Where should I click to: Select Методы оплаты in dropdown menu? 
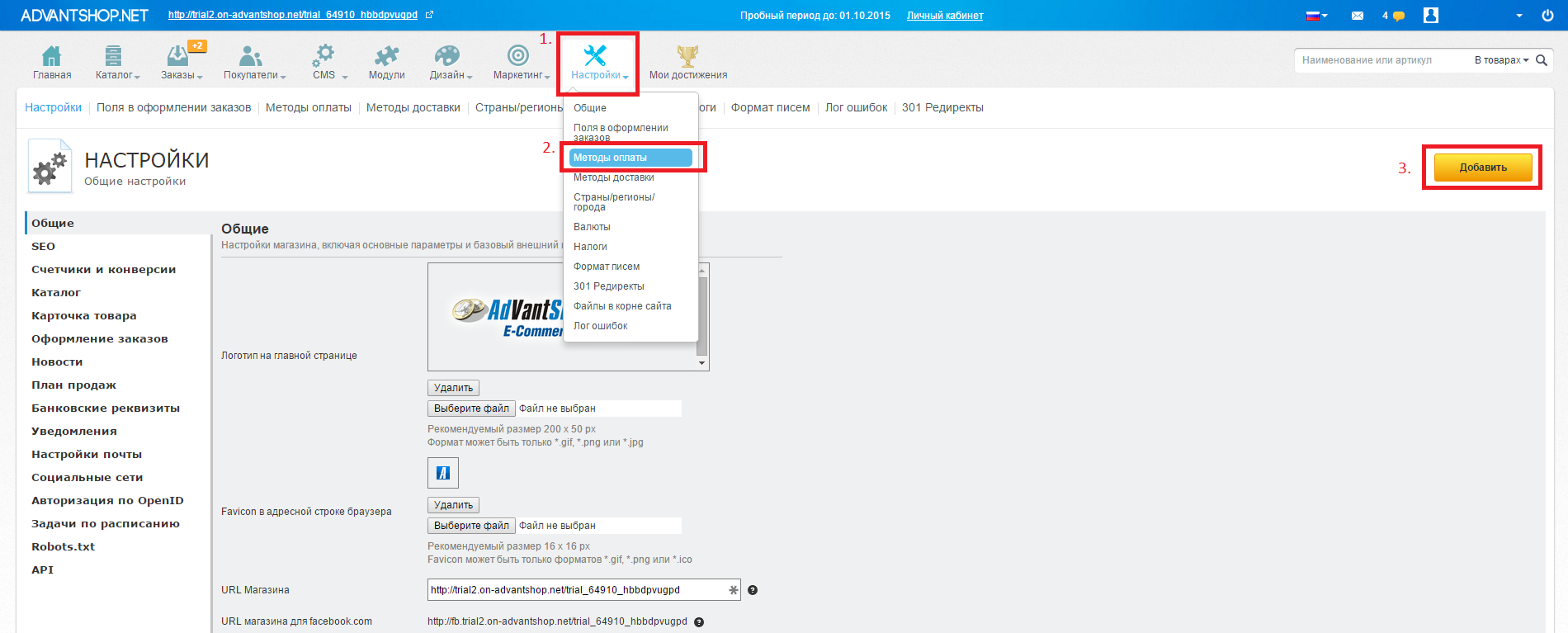pos(631,158)
